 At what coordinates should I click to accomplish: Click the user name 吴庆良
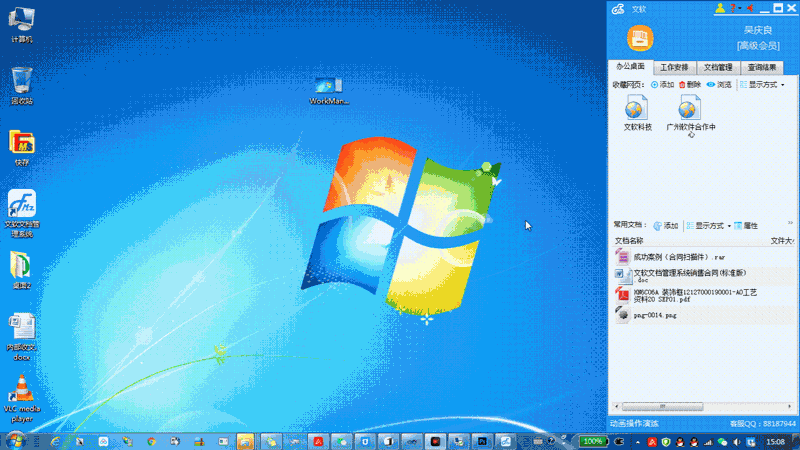click(758, 30)
